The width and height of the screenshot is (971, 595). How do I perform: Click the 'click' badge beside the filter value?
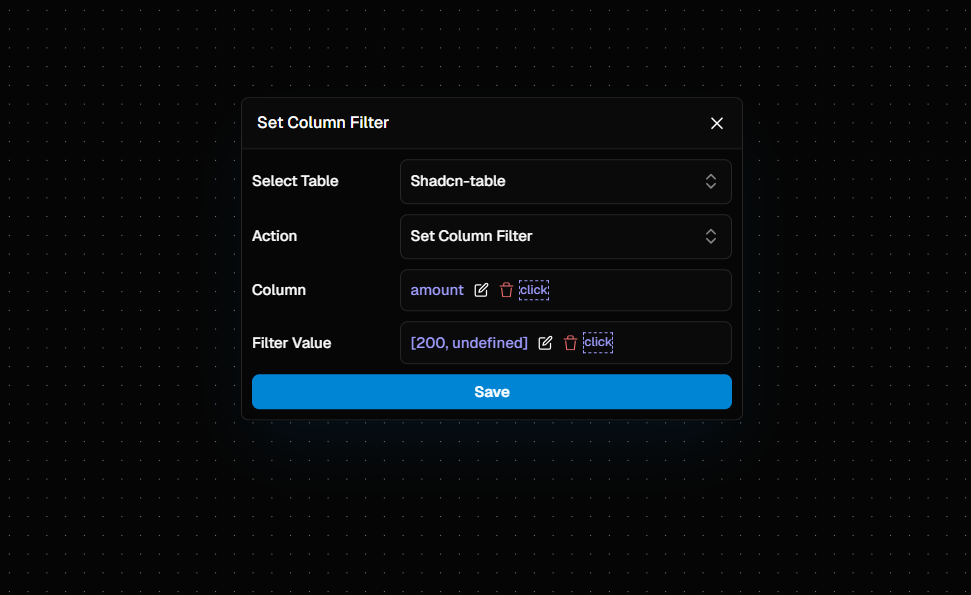(x=598, y=342)
